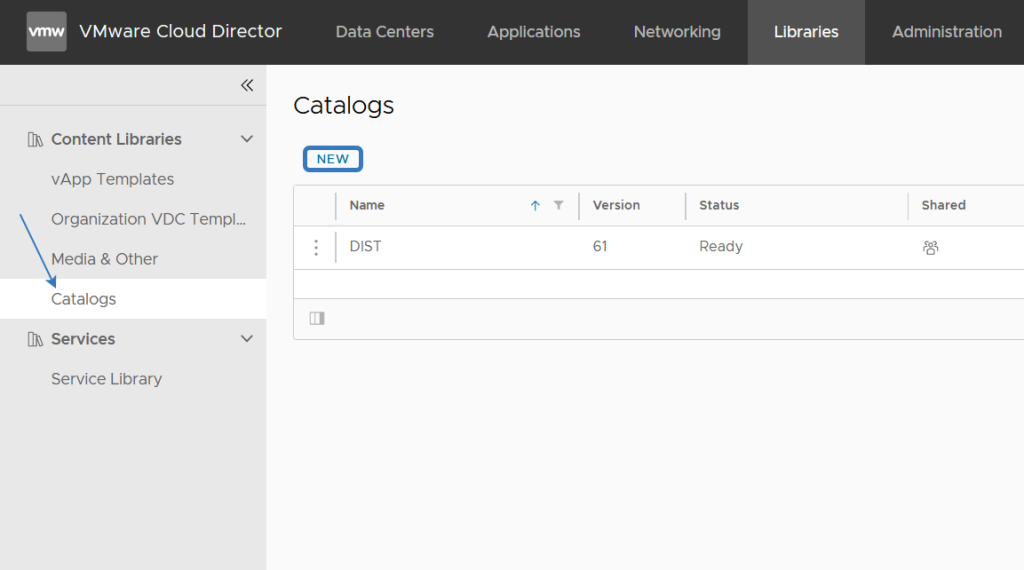The image size is (1024, 570).
Task: Click the Services heading
Action: [x=83, y=339]
